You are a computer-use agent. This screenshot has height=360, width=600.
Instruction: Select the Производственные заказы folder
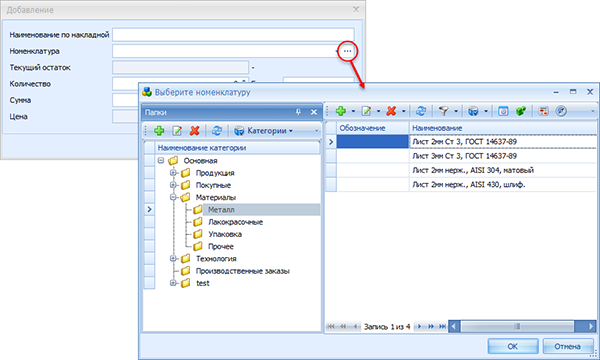coord(243,271)
